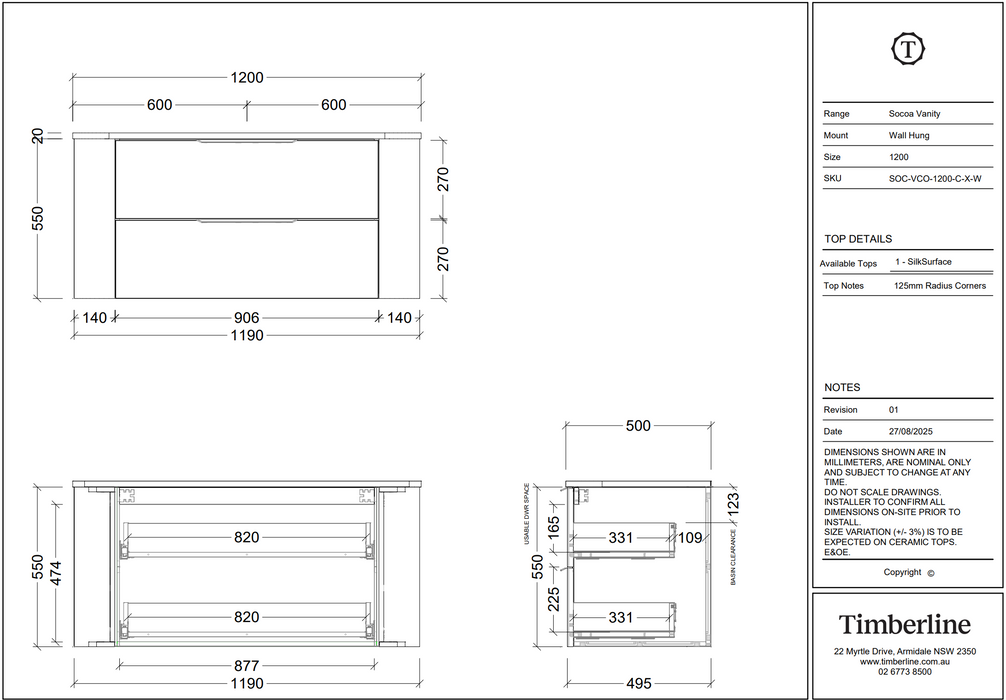The width and height of the screenshot is (1006, 700).
Task: Click the 495 bottom depth dimension
Action: click(638, 683)
